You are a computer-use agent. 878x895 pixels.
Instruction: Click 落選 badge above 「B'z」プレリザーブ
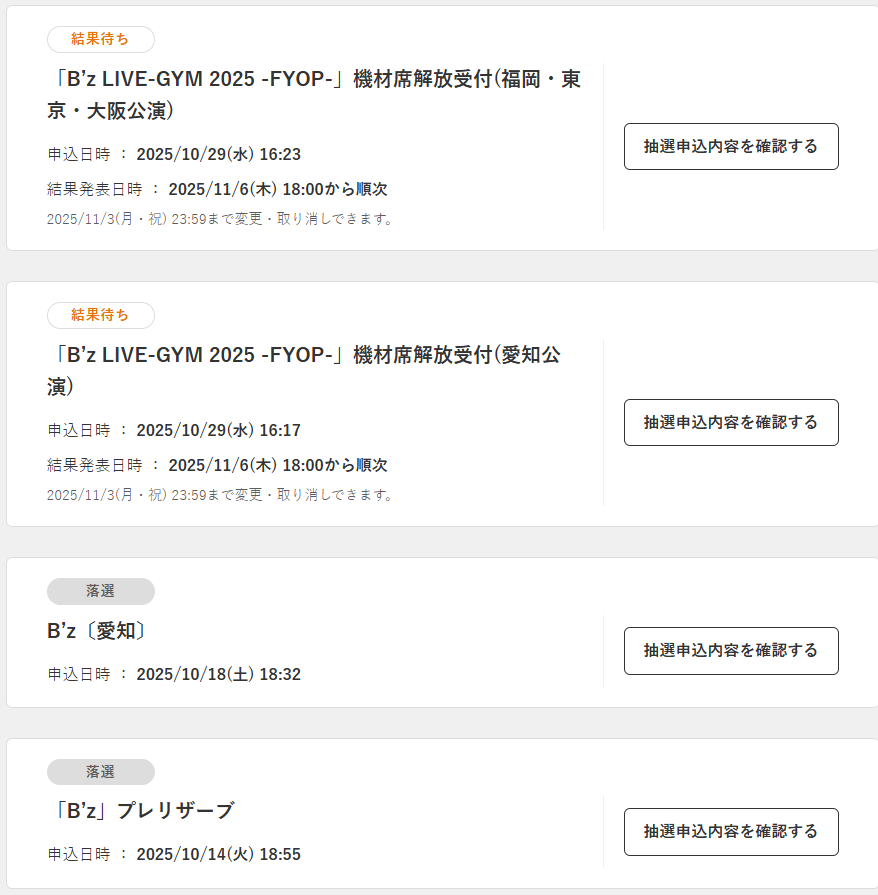[101, 772]
